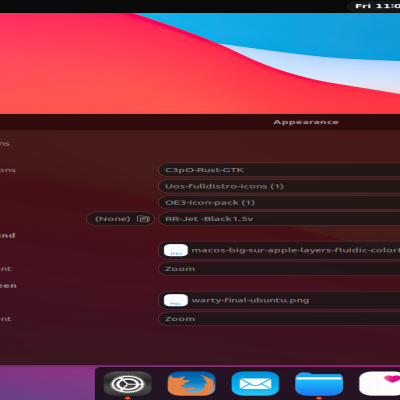Click the JPEG file icon for background image
The height and width of the screenshot is (400, 400).
tap(176, 250)
